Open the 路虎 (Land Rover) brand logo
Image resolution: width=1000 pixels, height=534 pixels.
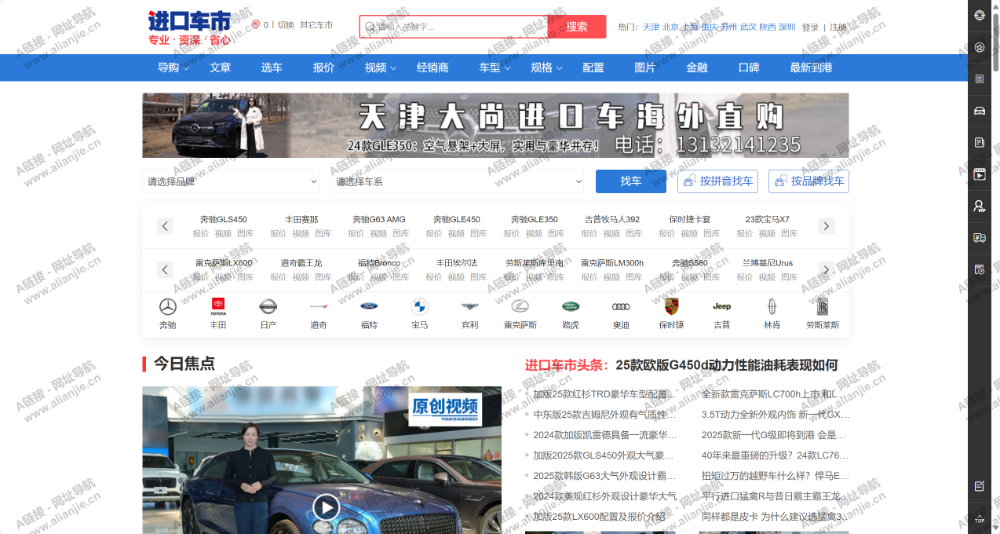571,307
